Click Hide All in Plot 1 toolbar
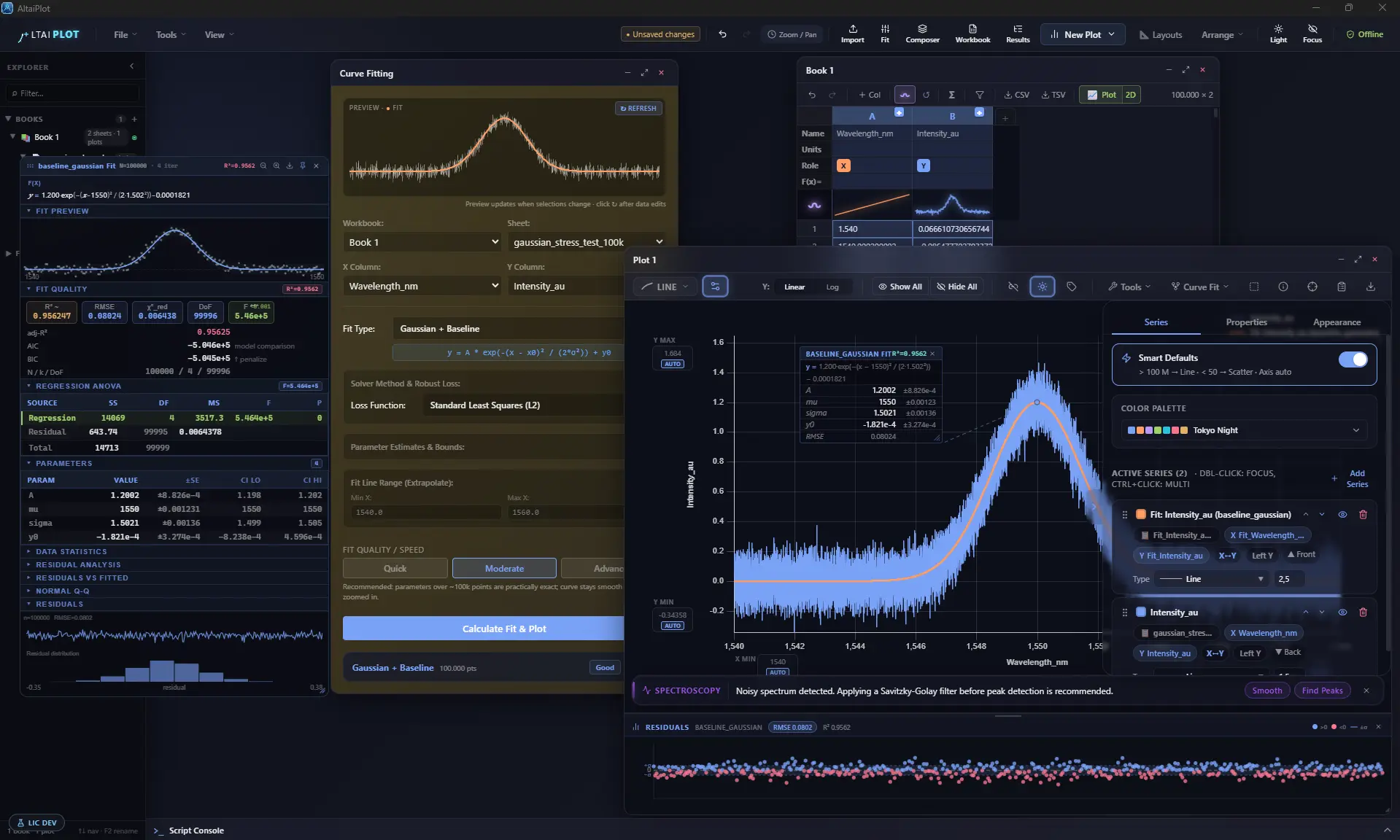The width and height of the screenshot is (1400, 840). [956, 287]
